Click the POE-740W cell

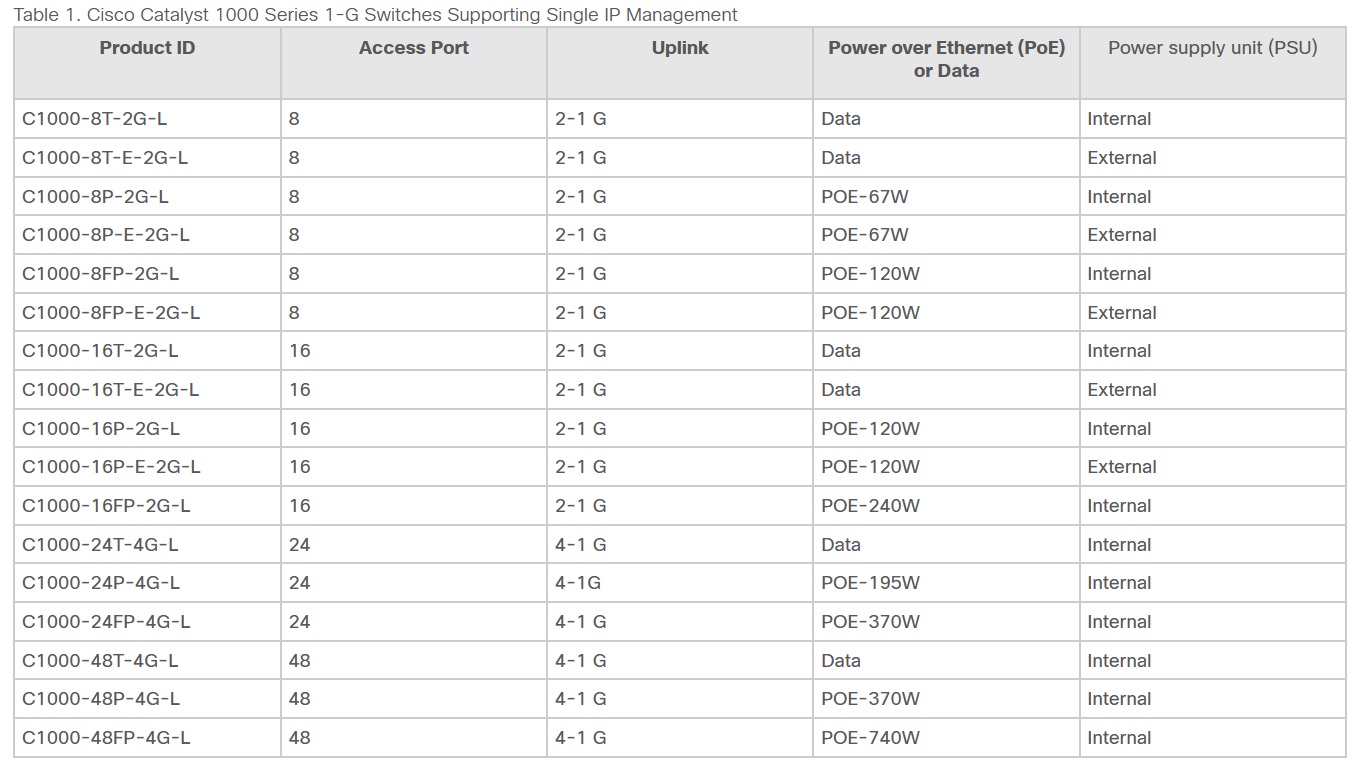tap(870, 738)
